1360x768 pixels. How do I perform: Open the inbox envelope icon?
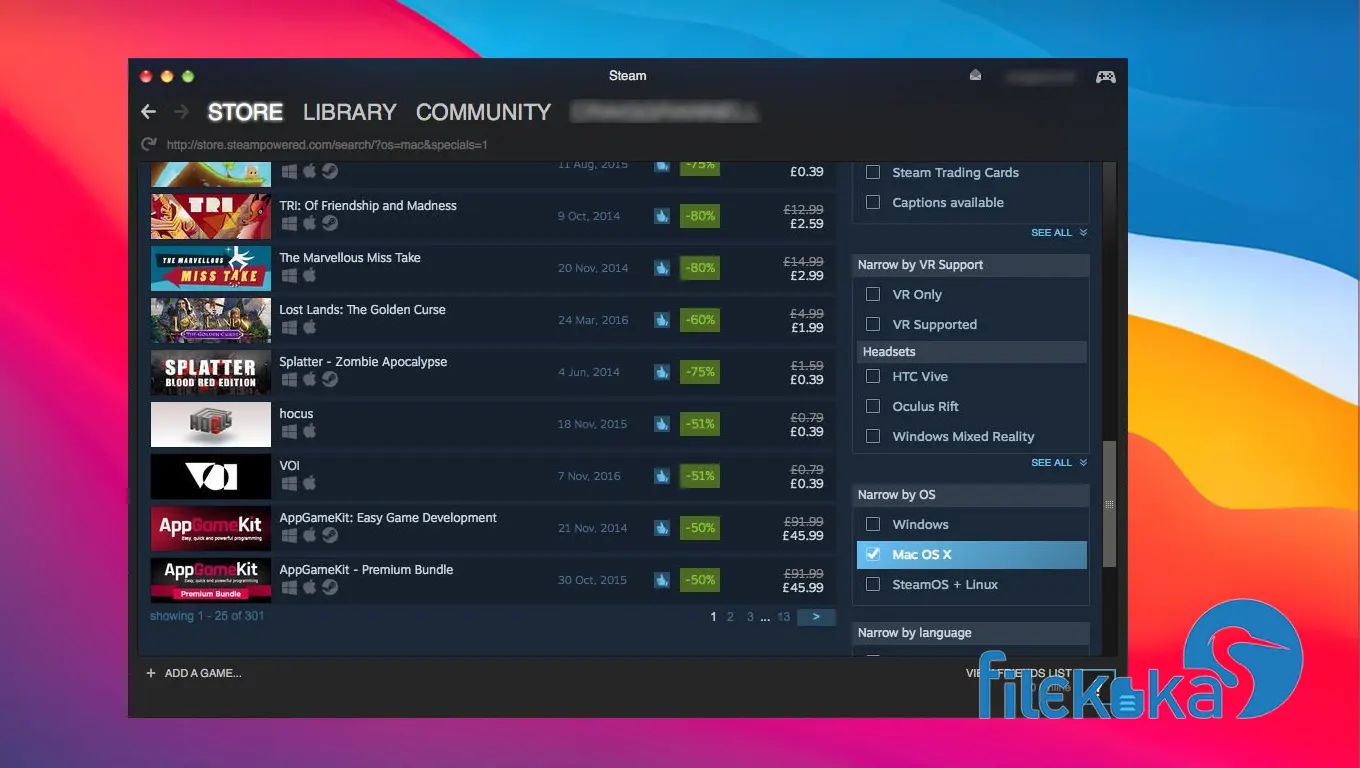click(975, 75)
